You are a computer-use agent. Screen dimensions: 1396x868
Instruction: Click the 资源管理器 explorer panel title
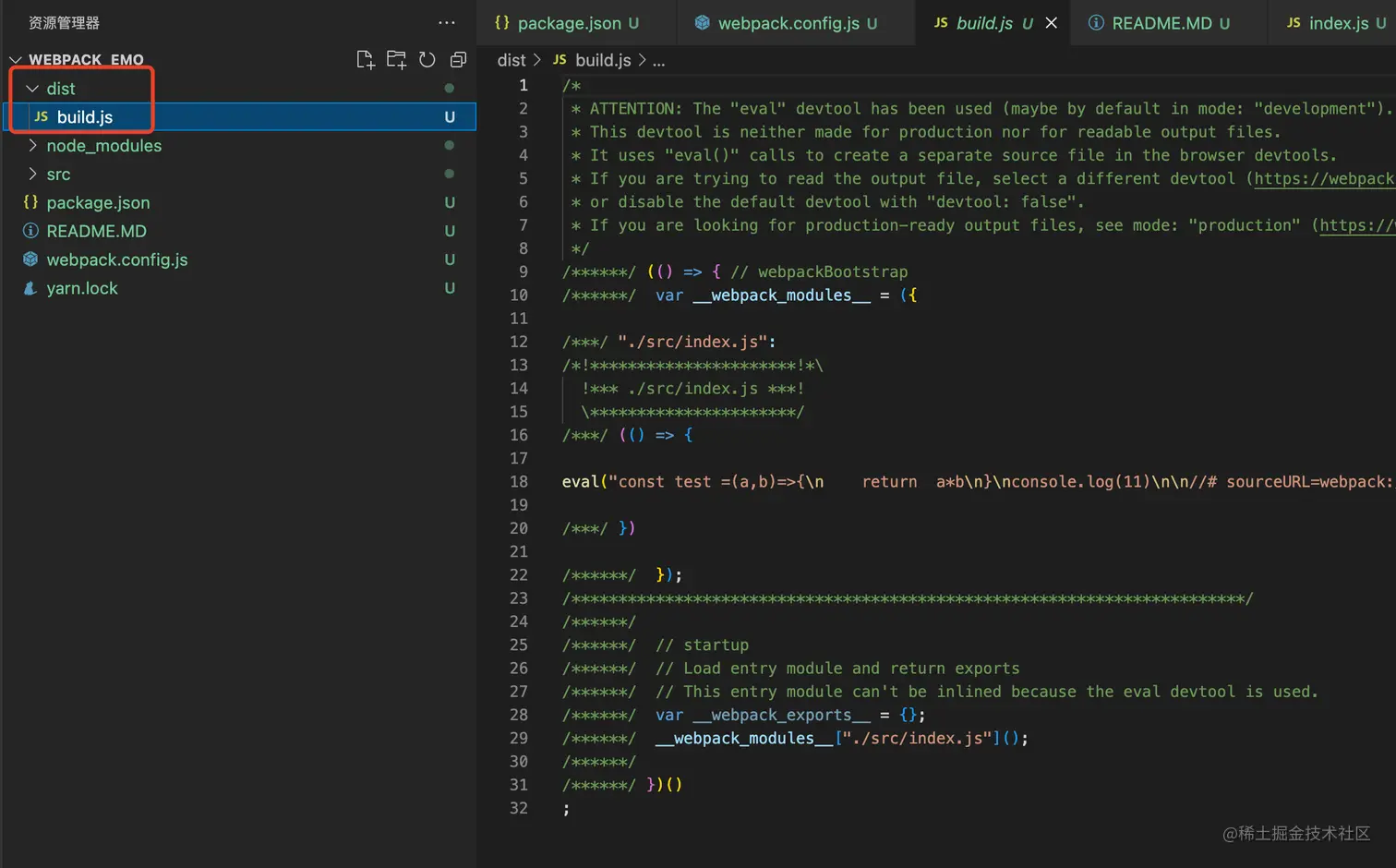pos(64,23)
